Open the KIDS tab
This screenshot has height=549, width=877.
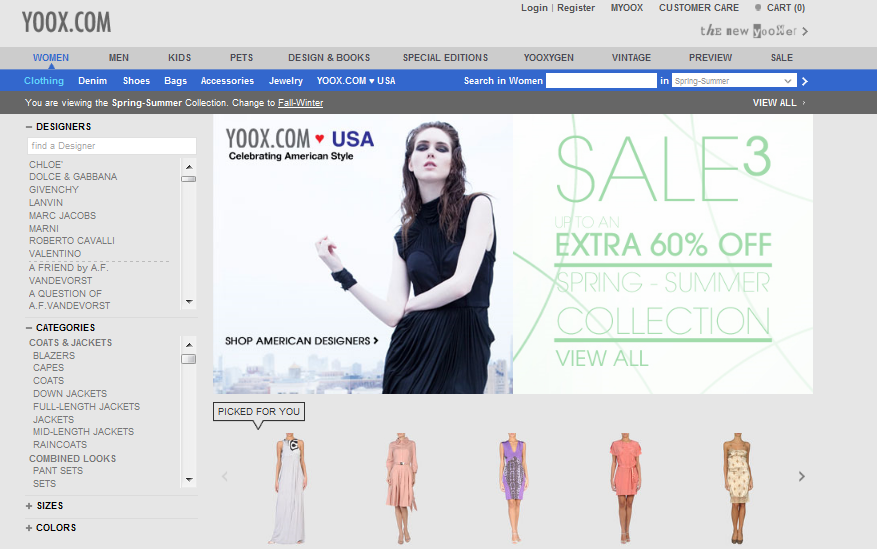click(x=180, y=58)
